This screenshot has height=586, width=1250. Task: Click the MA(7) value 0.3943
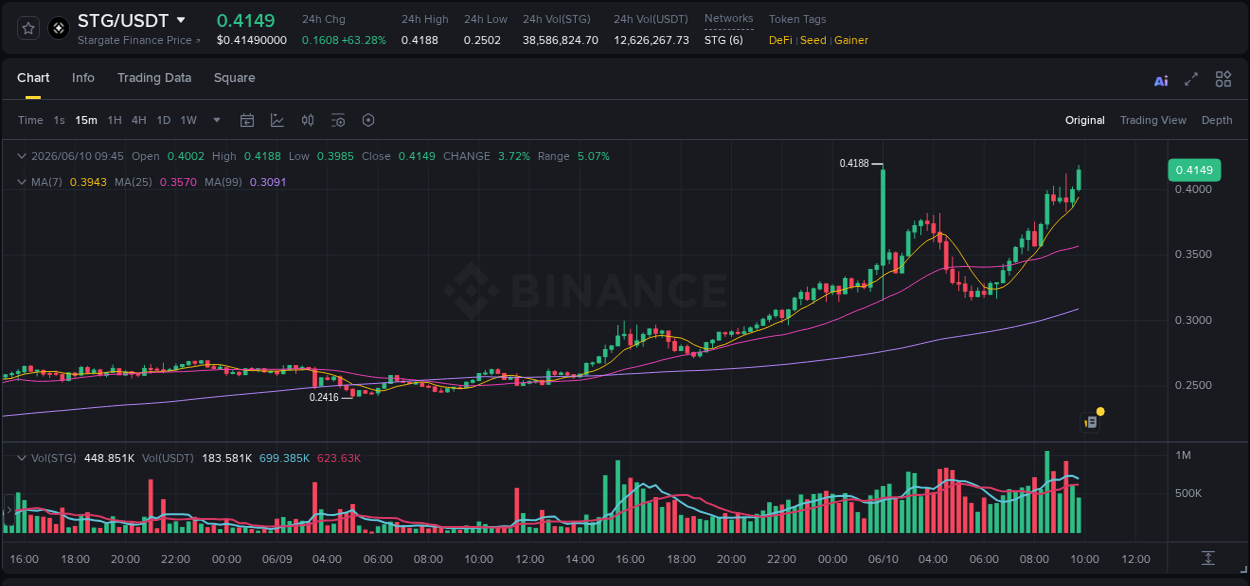pos(88,182)
